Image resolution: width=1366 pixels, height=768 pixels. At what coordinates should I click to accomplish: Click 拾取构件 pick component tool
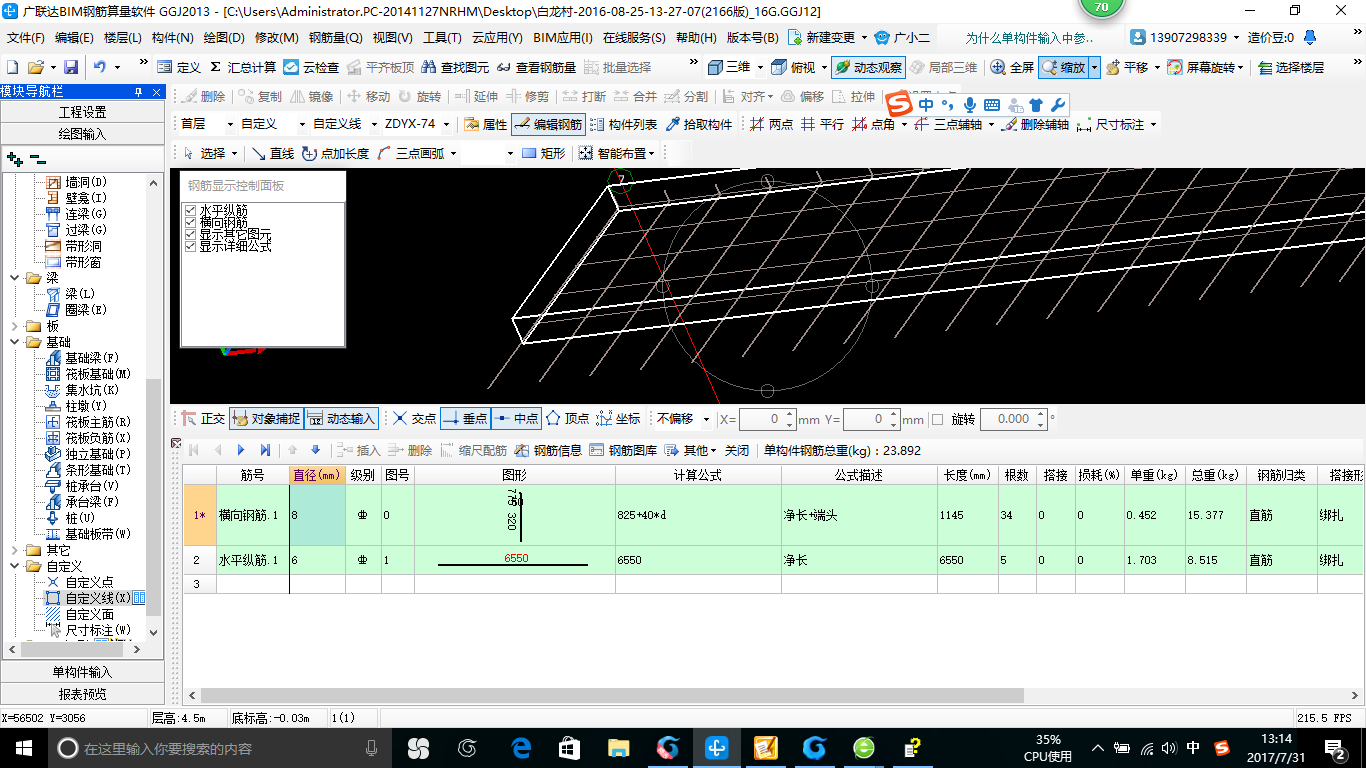pyautogui.click(x=698, y=124)
